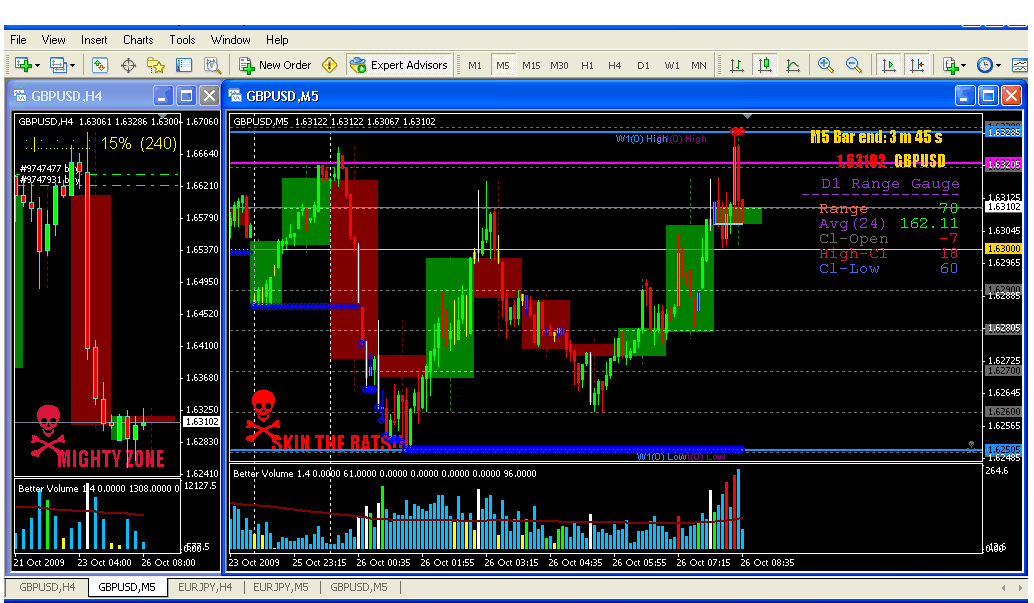The height and width of the screenshot is (603, 1034).
Task: Click the 'M5 Bar end: 3 m 45 s' label
Action: point(876,137)
